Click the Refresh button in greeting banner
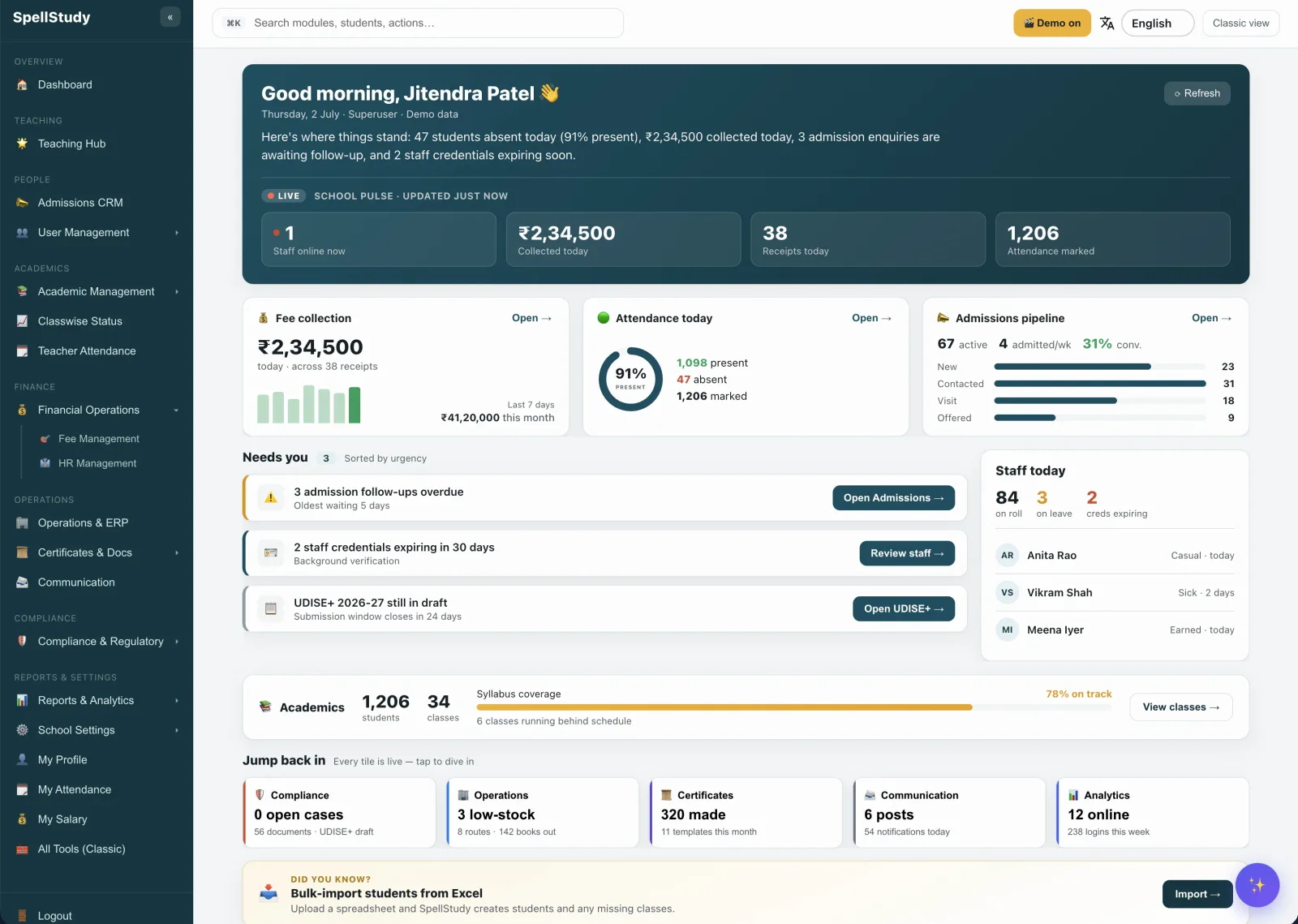The height and width of the screenshot is (924, 1298). tap(1197, 93)
